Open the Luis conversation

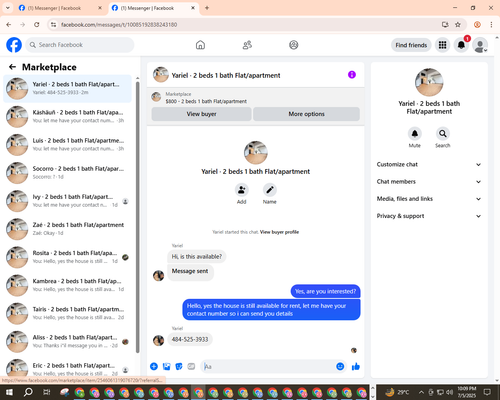pos(67,145)
